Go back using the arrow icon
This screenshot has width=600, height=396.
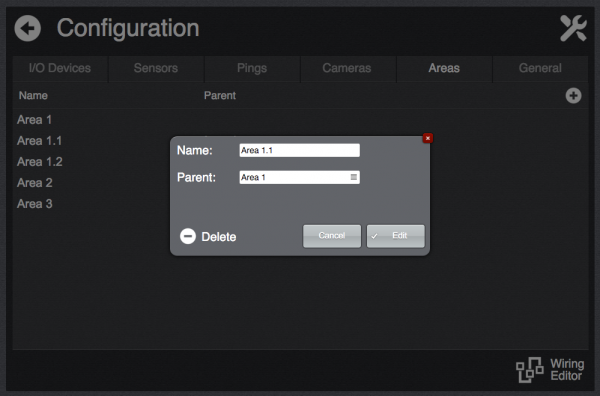click(x=28, y=28)
